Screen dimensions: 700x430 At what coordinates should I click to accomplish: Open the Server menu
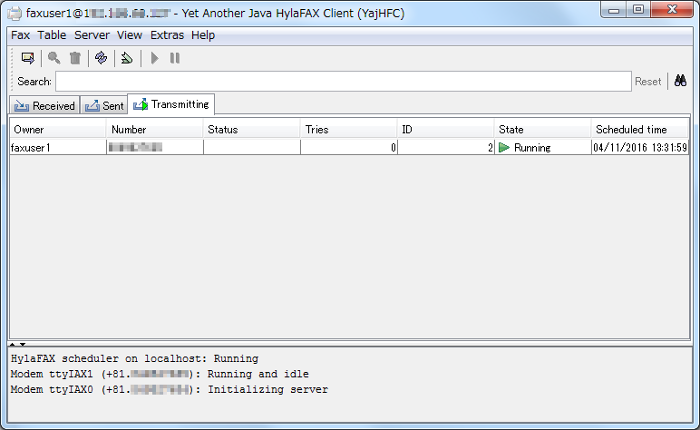(92, 35)
